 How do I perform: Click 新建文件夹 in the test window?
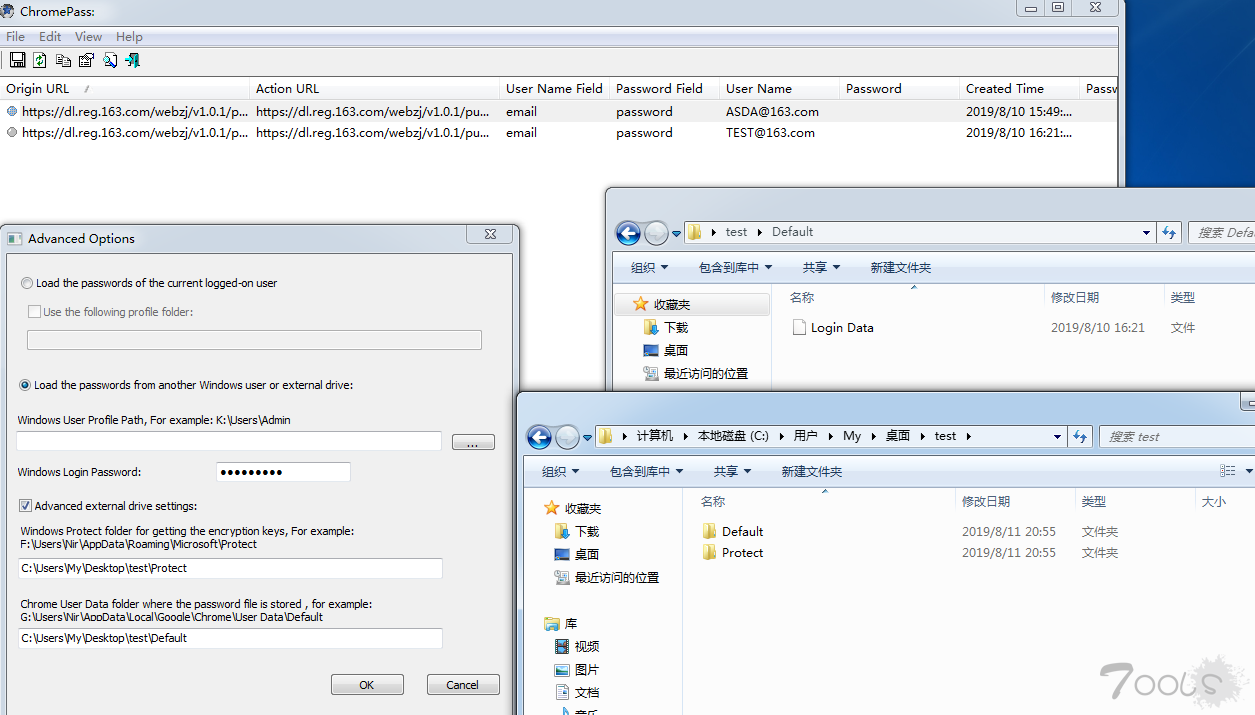pyautogui.click(x=812, y=471)
